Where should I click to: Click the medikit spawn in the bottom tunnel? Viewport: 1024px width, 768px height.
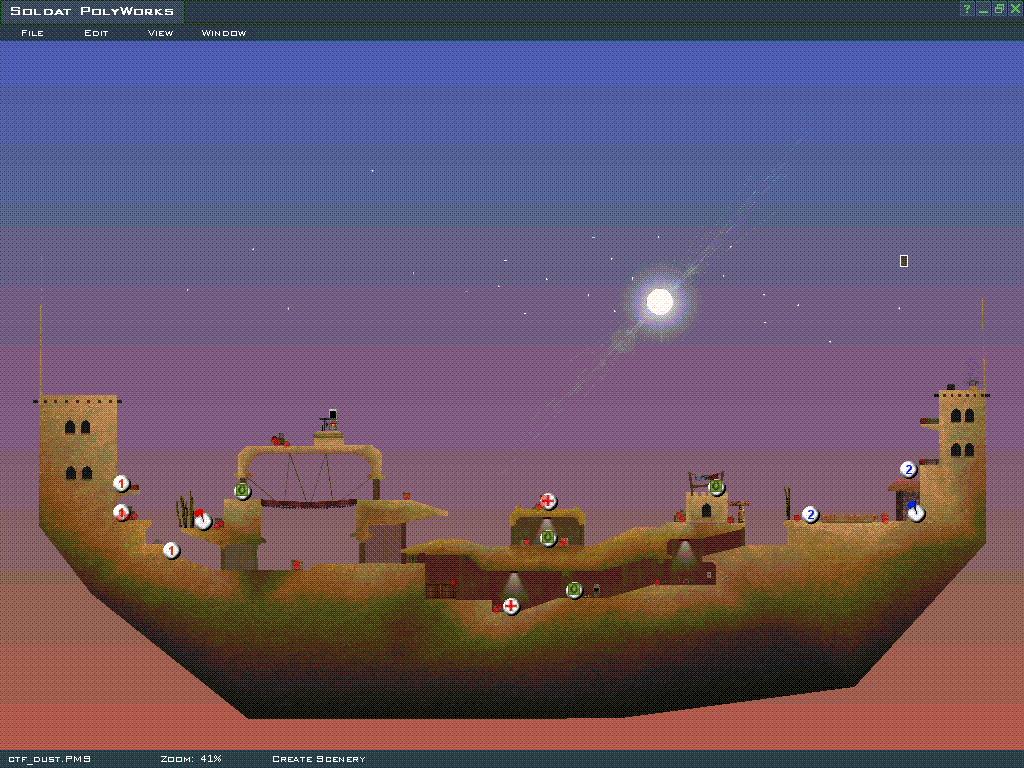(x=511, y=605)
